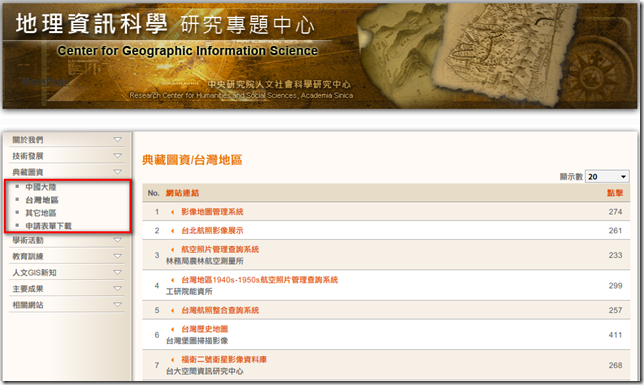Click the orange arrow beside 台灣航照整合查詢系統
This screenshot has width=644, height=385.
pos(172,311)
